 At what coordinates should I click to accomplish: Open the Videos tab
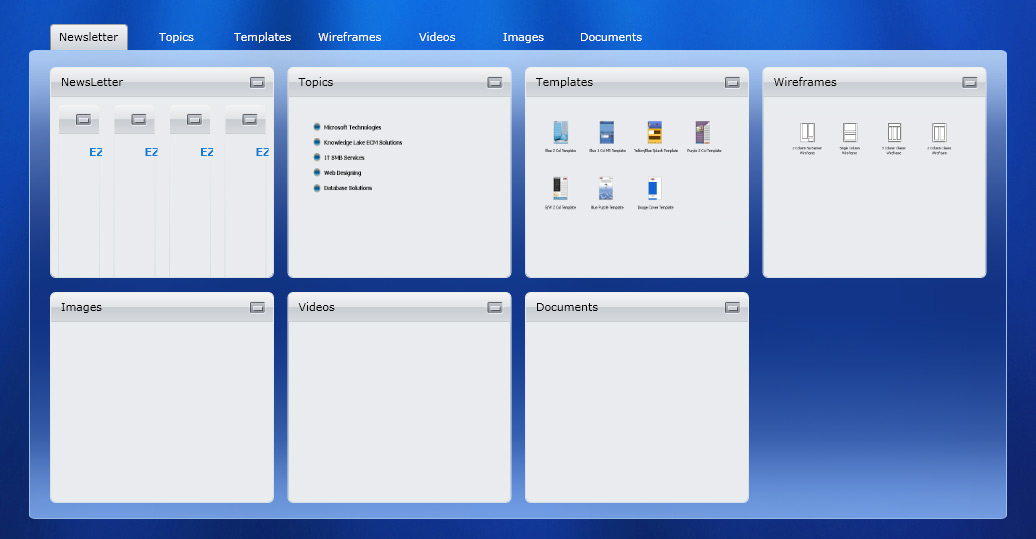click(437, 37)
